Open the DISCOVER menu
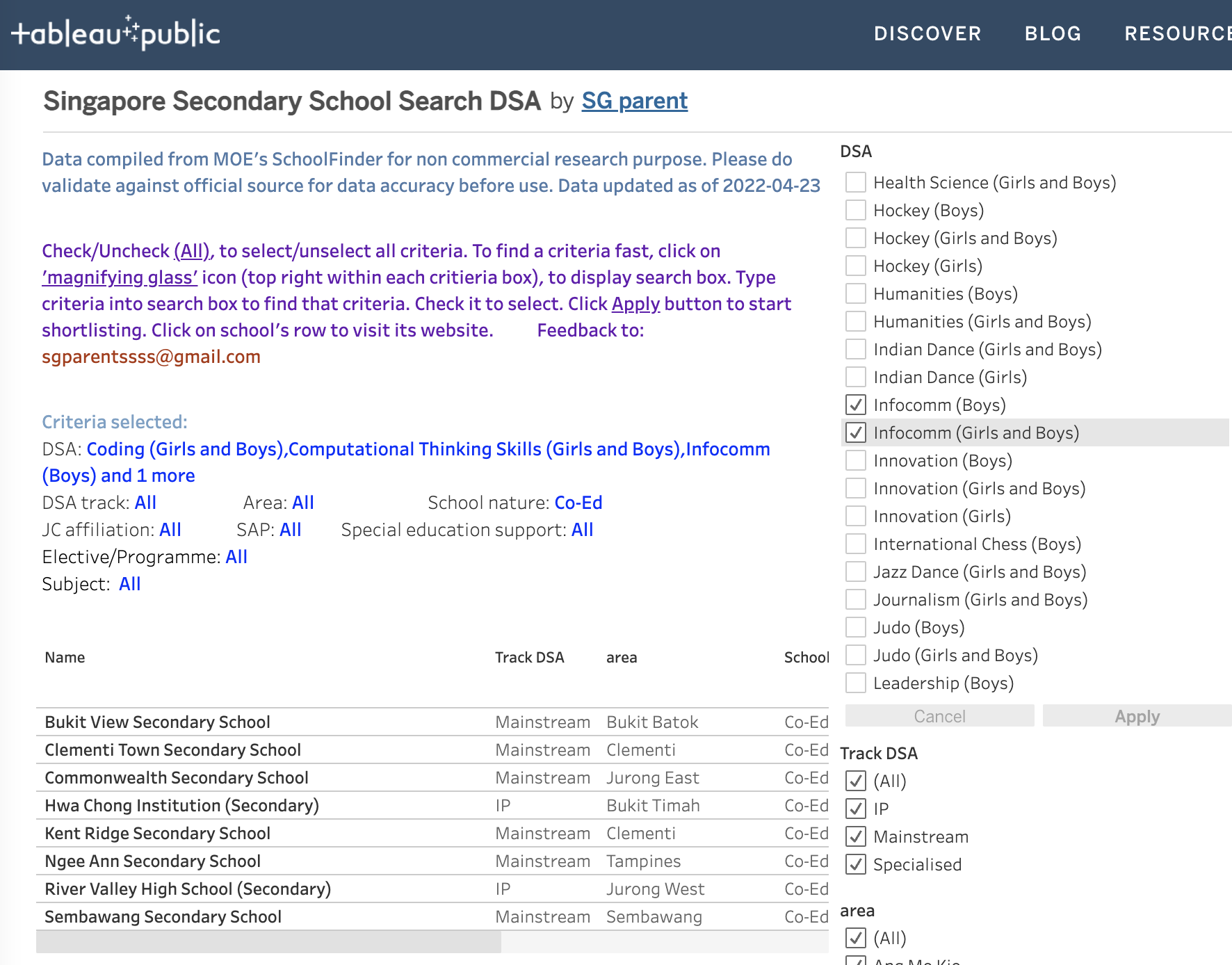The image size is (1232, 965). (x=927, y=33)
